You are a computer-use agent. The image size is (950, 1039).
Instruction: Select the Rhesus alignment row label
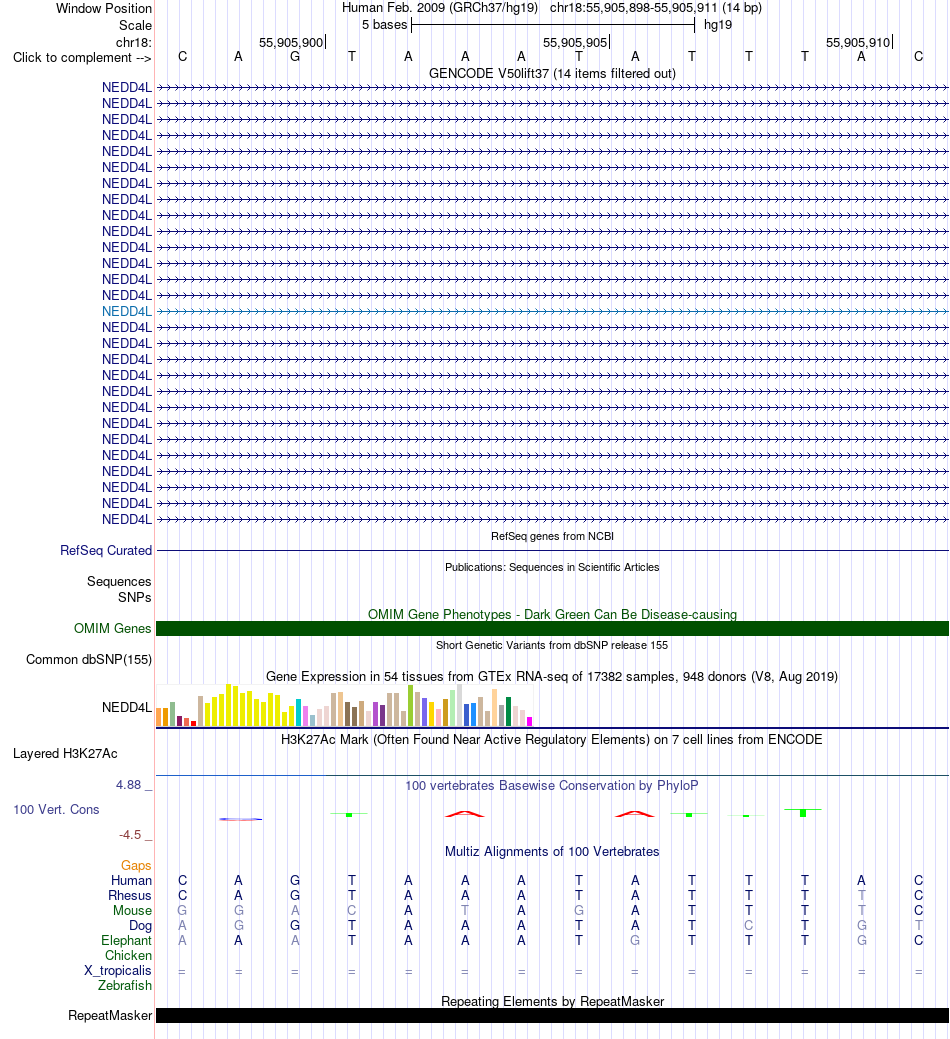(130, 896)
